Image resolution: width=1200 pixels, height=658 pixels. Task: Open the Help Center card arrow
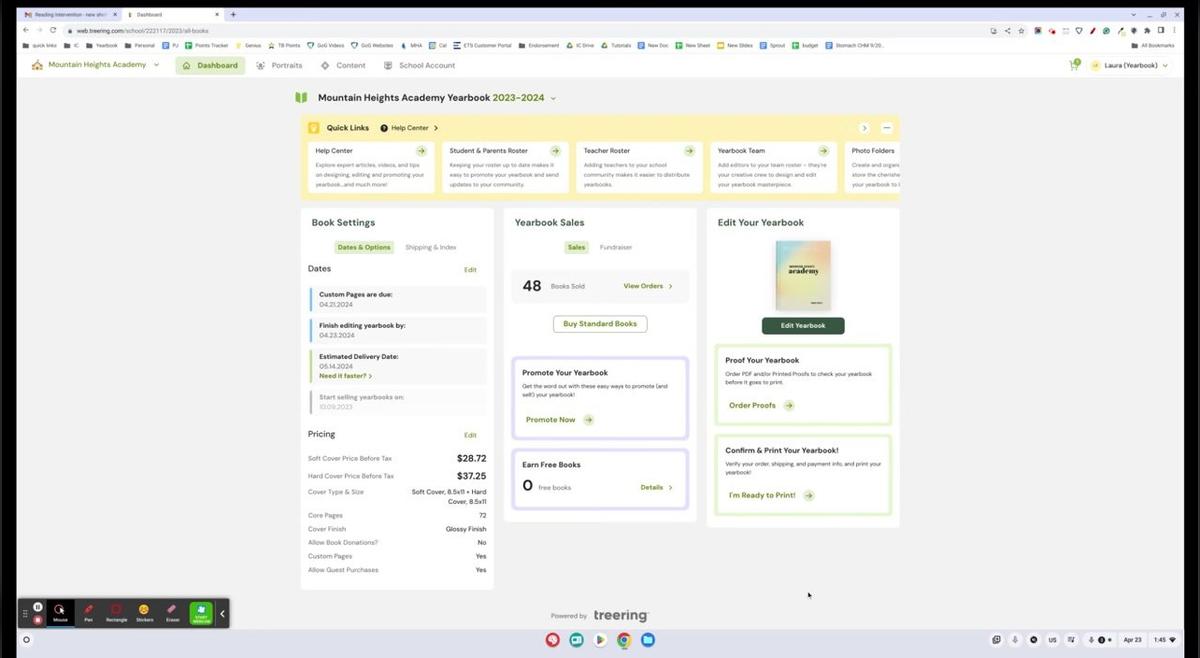[421, 151]
